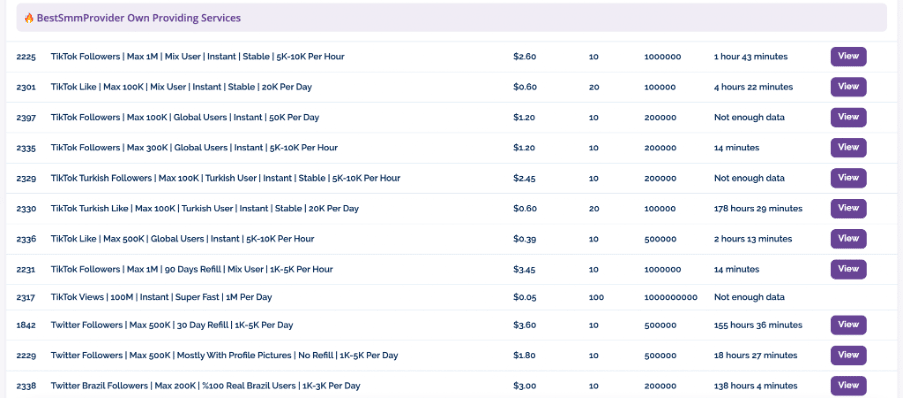Image resolution: width=904 pixels, height=398 pixels.
Task: Open View for 90 Days Refill service 2231
Action: coord(848,269)
